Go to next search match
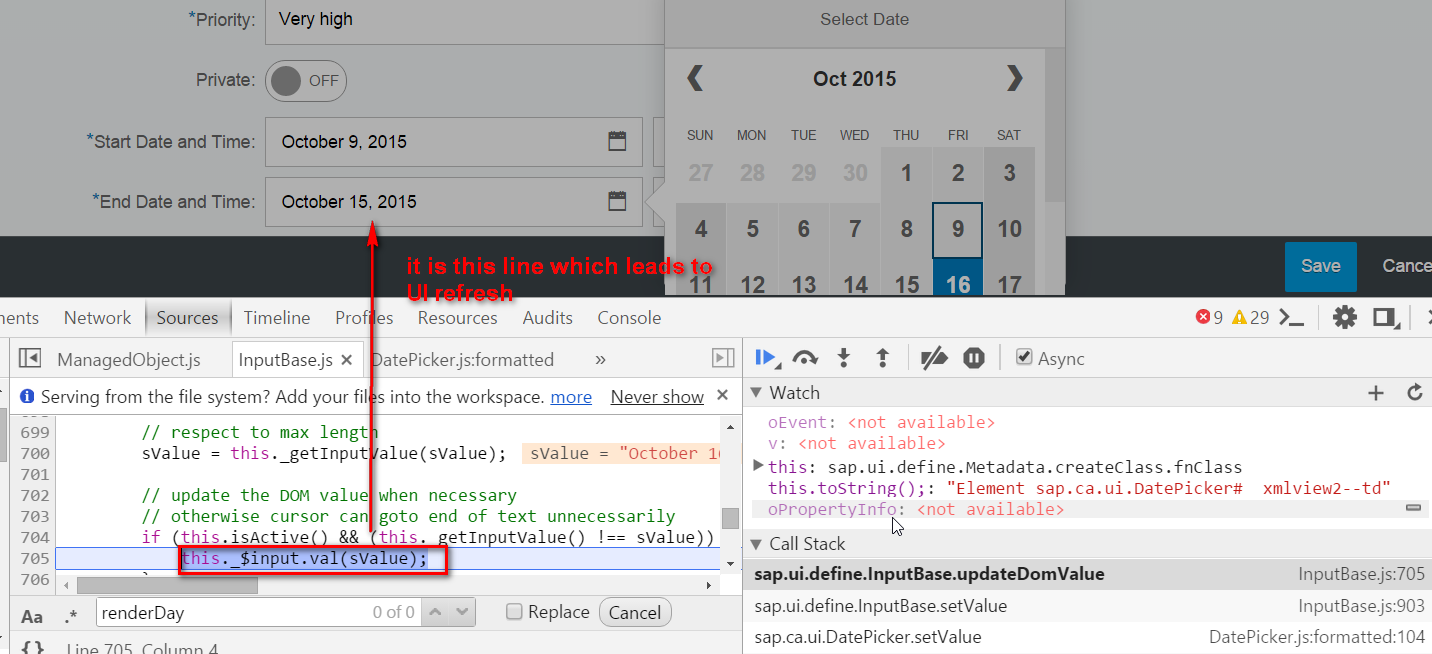The width and height of the screenshot is (1432, 654). pyautogui.click(x=462, y=612)
